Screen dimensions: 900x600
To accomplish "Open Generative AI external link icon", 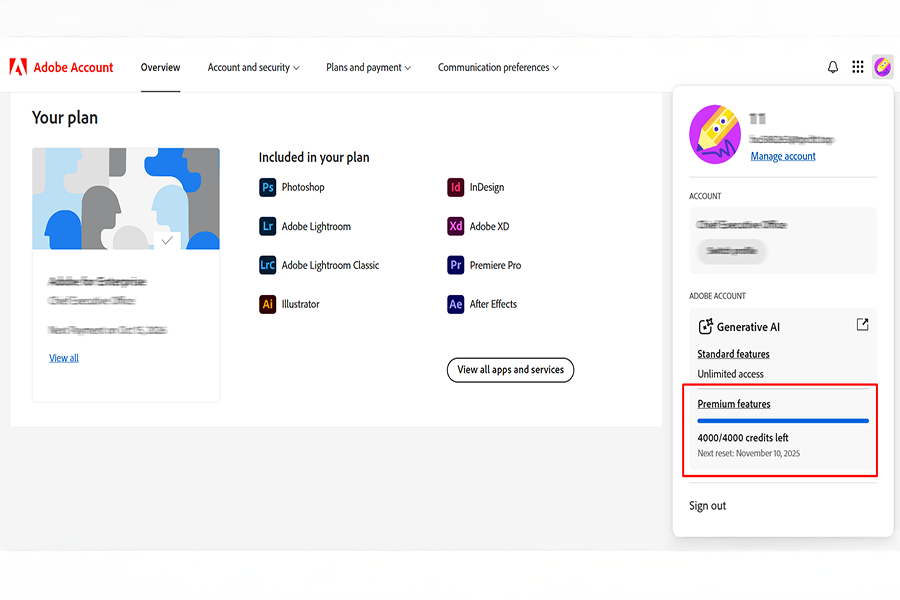I will click(862, 325).
